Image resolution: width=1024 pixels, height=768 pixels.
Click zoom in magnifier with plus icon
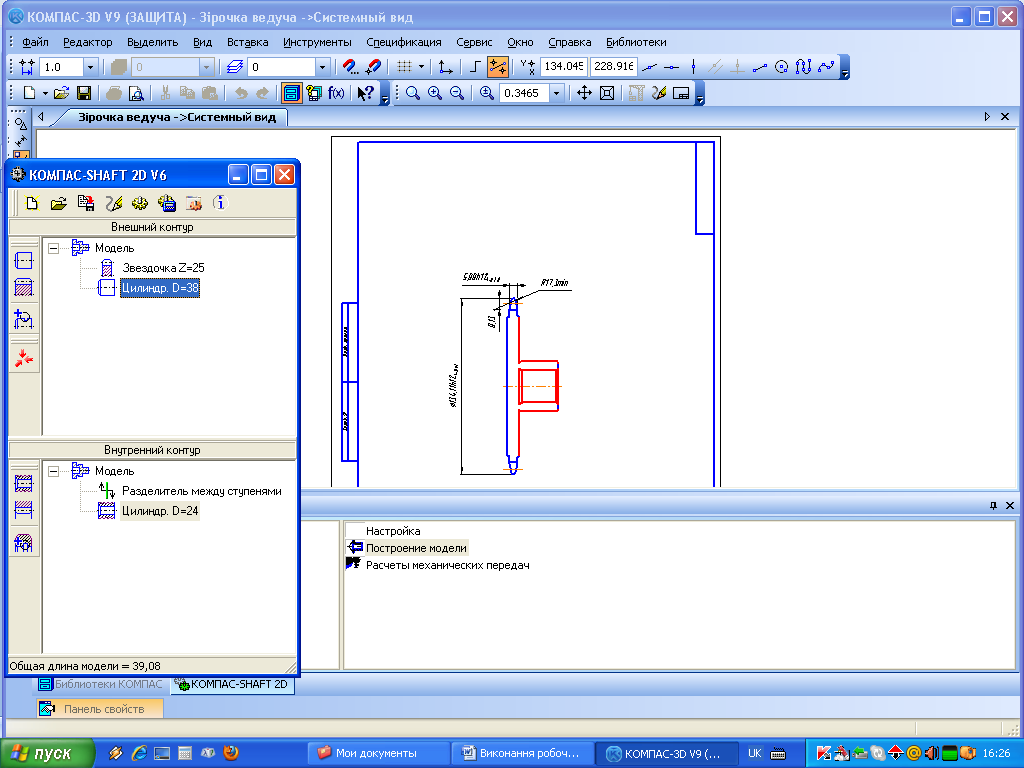point(435,93)
